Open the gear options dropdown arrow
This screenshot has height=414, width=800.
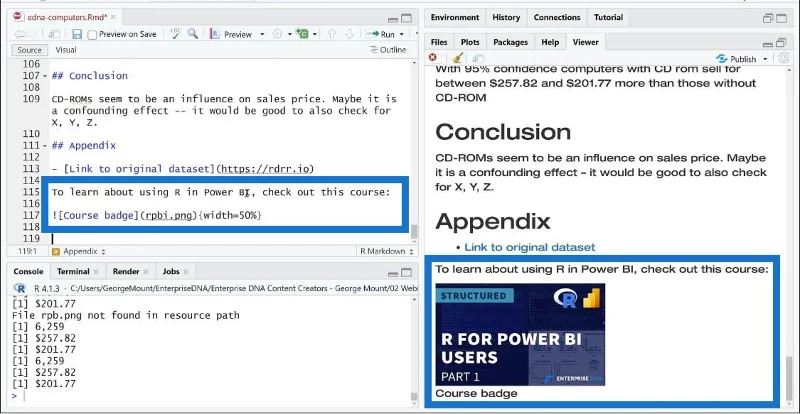pyautogui.click(x=289, y=34)
